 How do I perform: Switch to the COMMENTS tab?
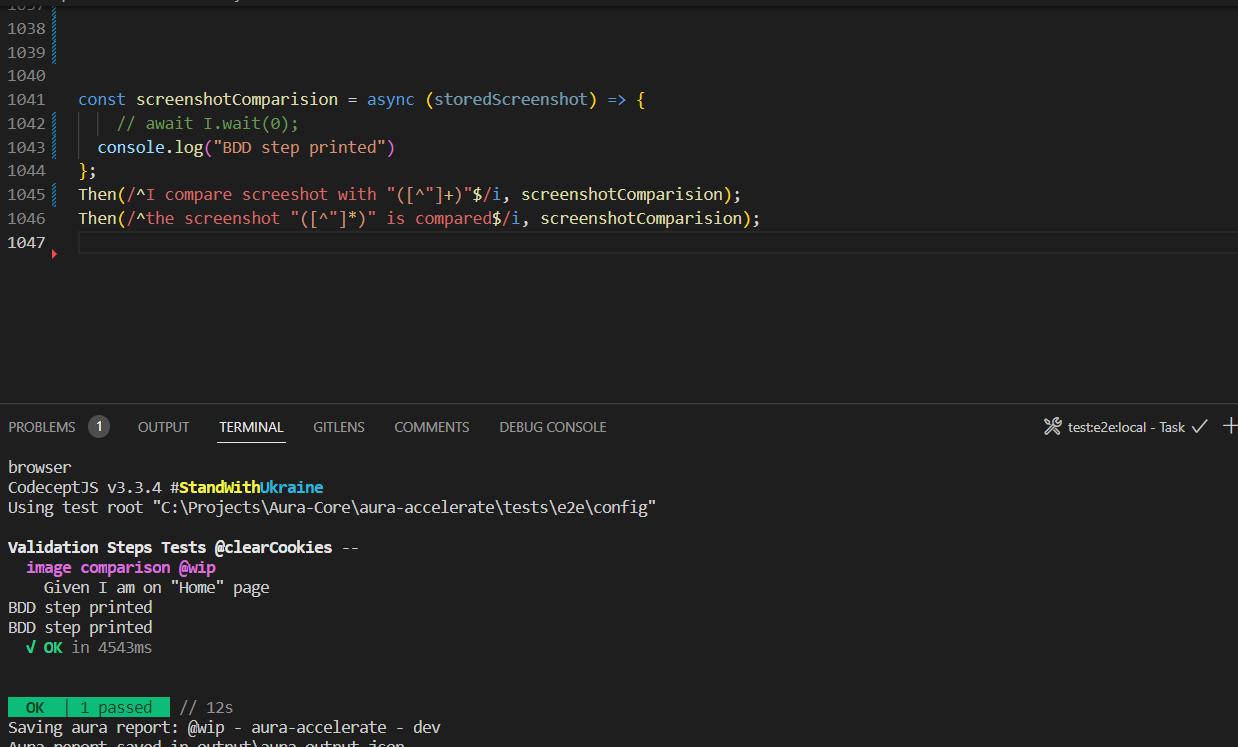tap(432, 427)
